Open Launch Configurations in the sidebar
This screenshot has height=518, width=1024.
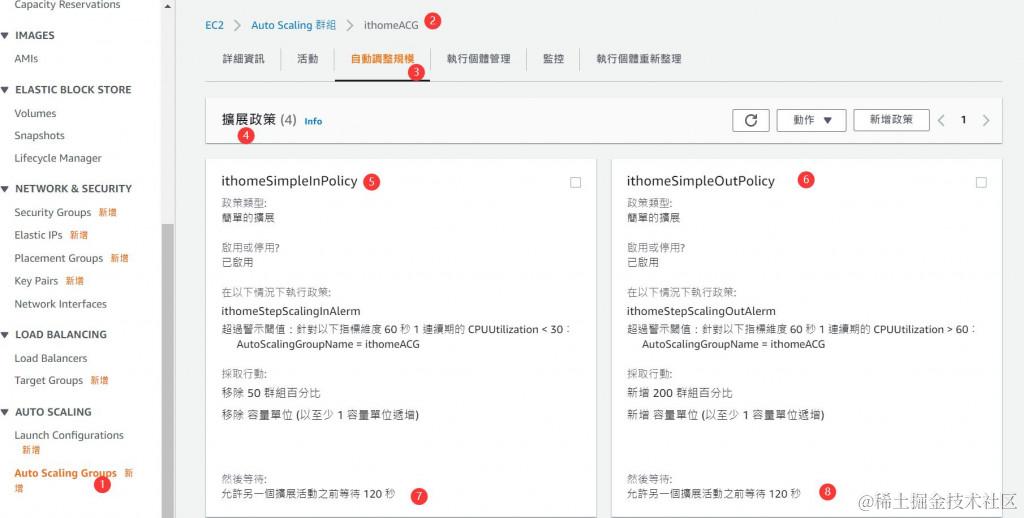click(x=69, y=435)
